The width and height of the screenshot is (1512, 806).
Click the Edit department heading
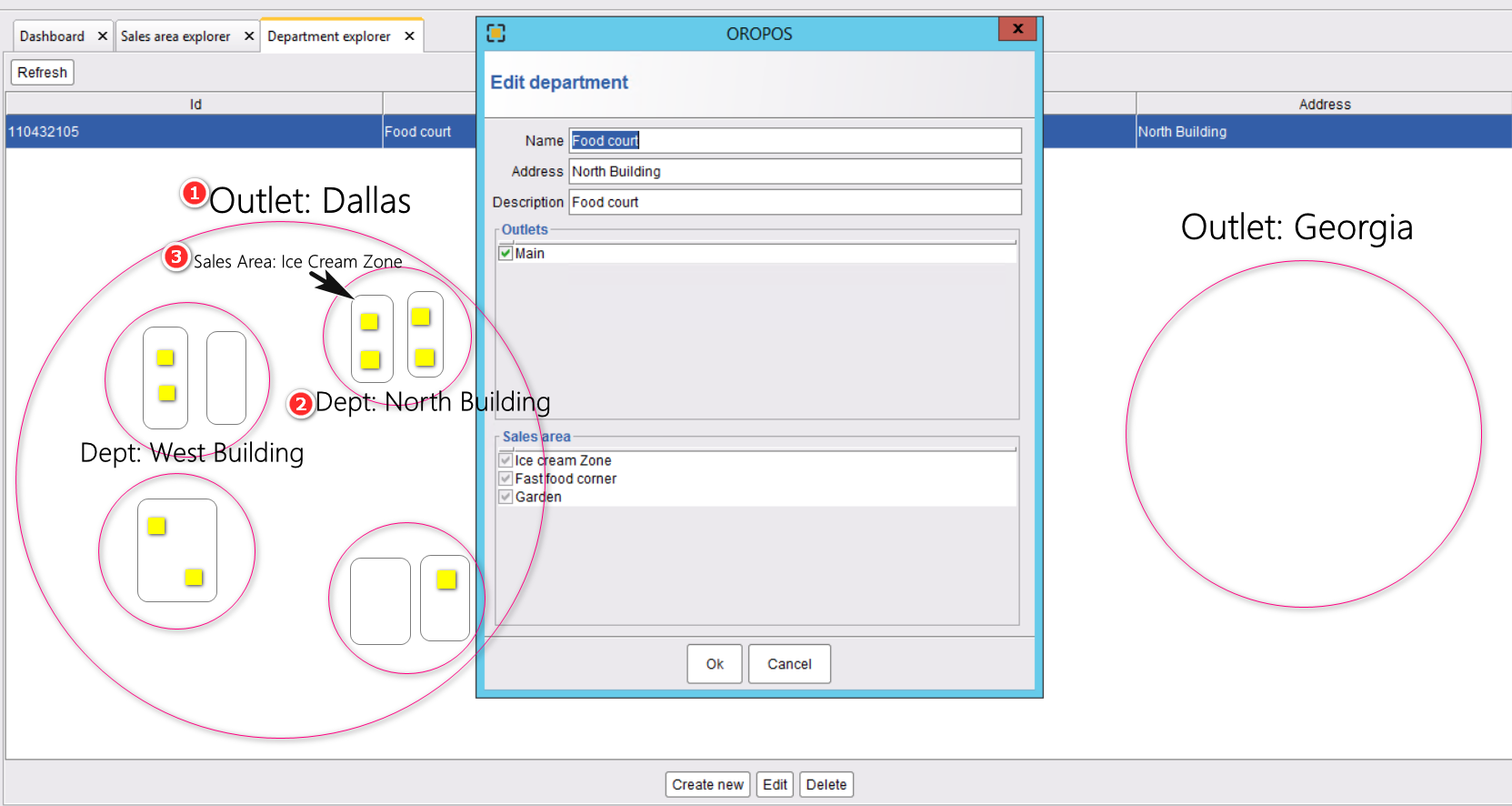[559, 83]
